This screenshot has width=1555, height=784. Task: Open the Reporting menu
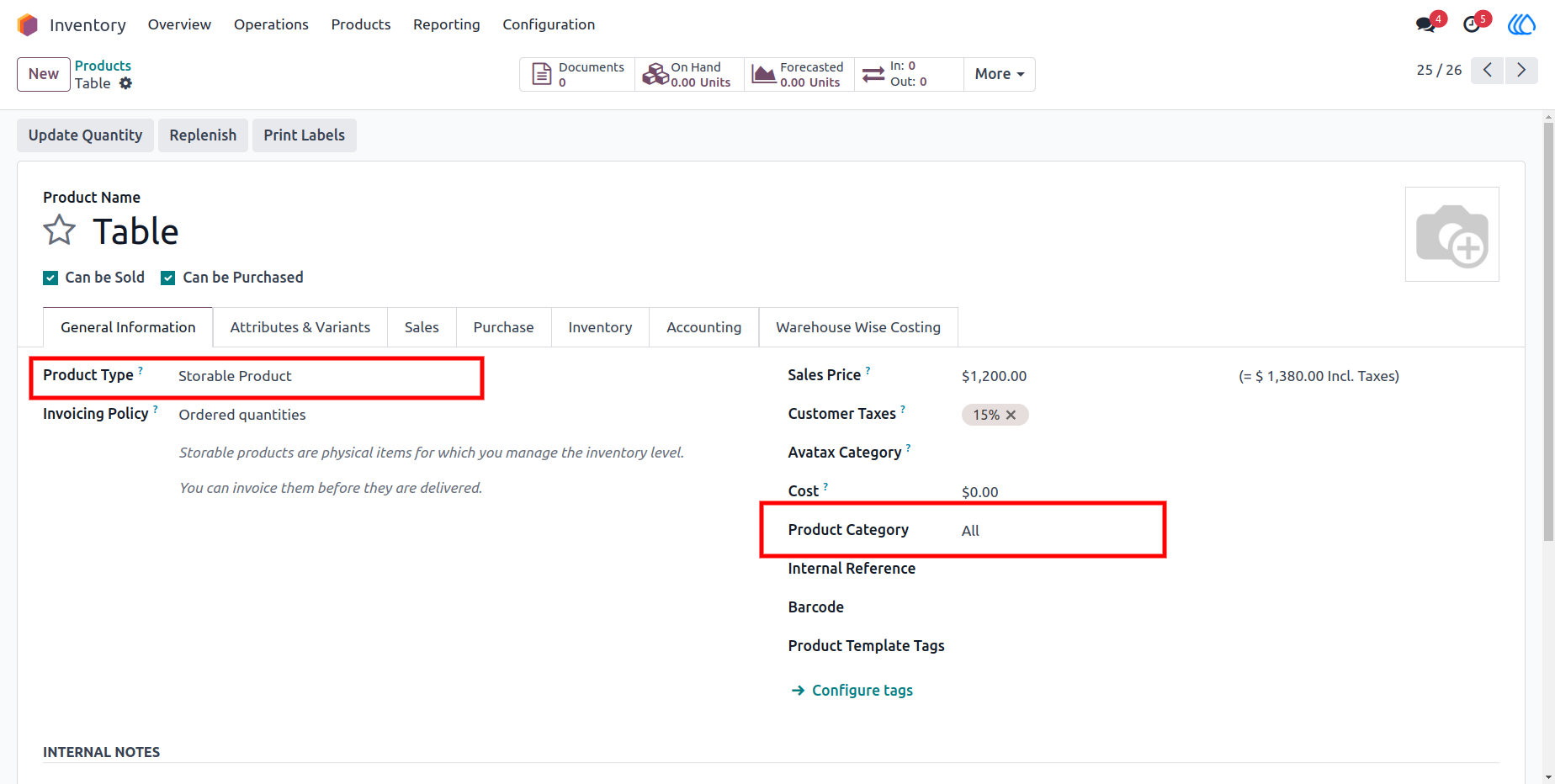(447, 24)
